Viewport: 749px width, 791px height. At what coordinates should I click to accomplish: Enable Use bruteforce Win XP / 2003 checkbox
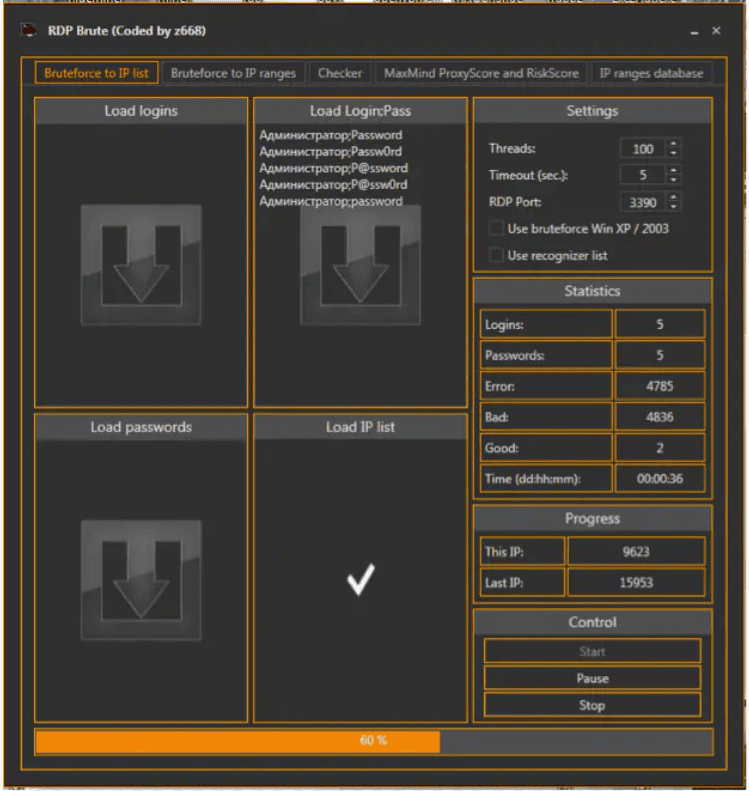[x=496, y=228]
